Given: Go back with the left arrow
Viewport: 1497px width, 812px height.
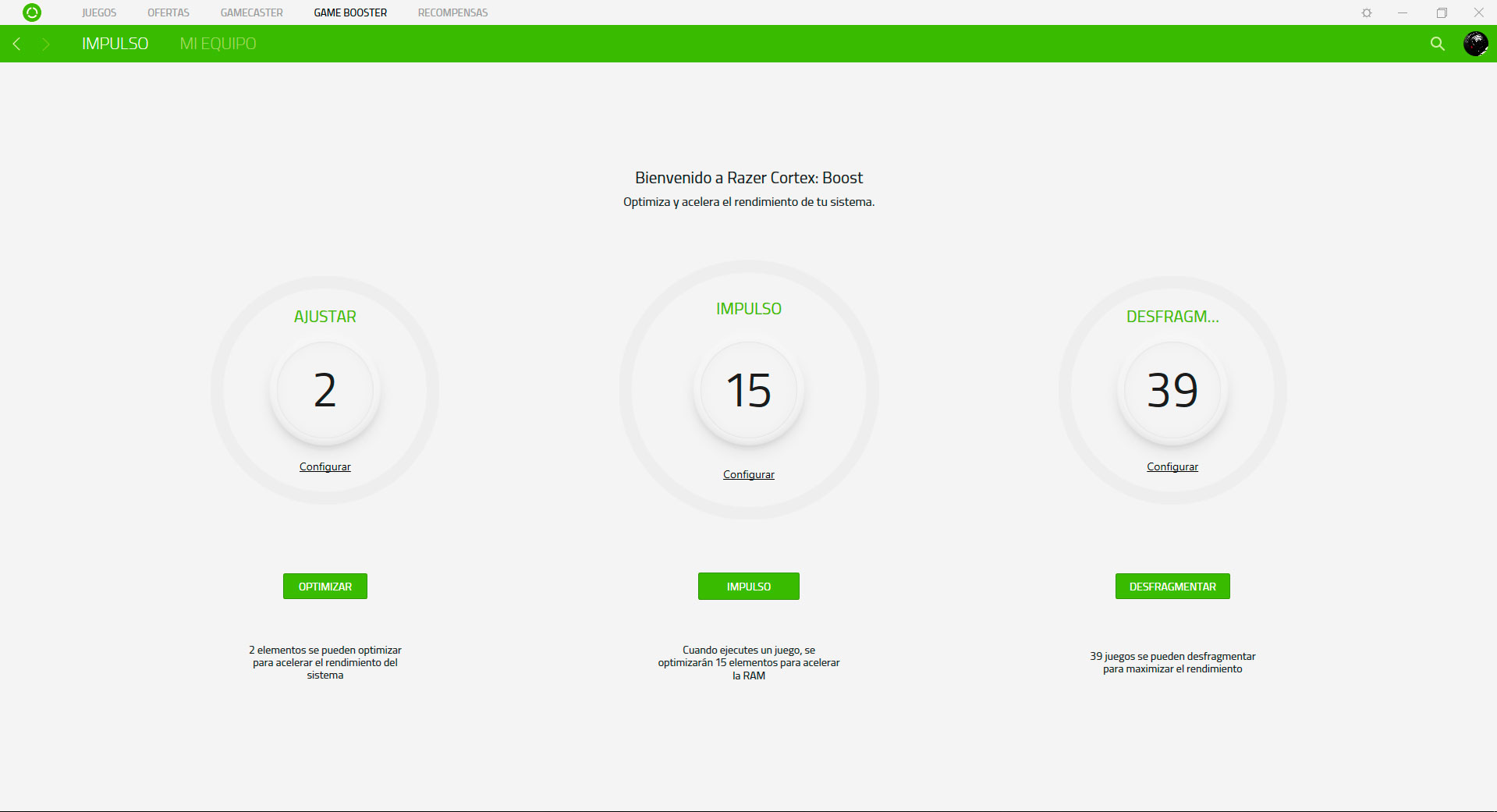Looking at the screenshot, I should point(16,44).
